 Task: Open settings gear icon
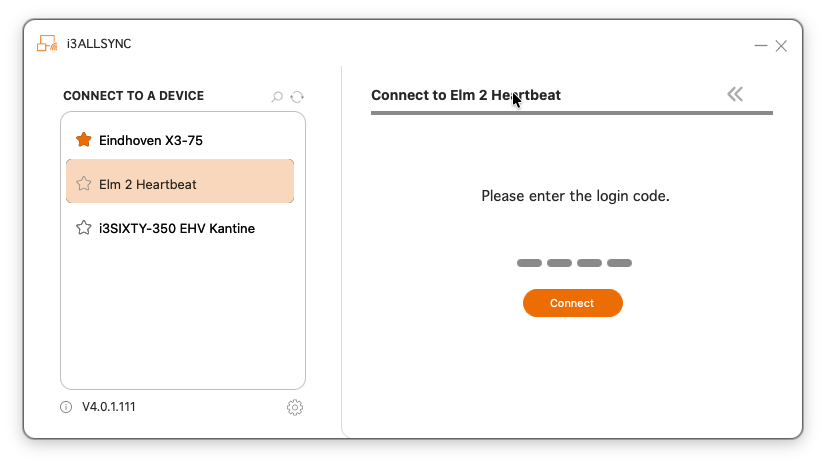click(295, 407)
